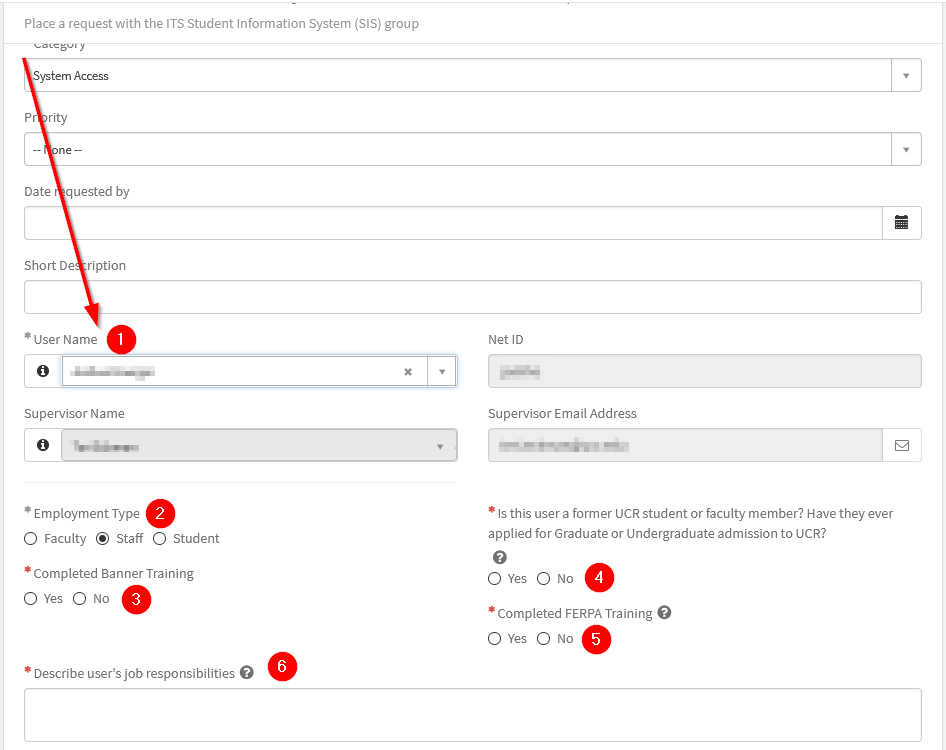Click the envelope icon by Supervisor Email
Screen dimensions: 946x750
coord(901,445)
